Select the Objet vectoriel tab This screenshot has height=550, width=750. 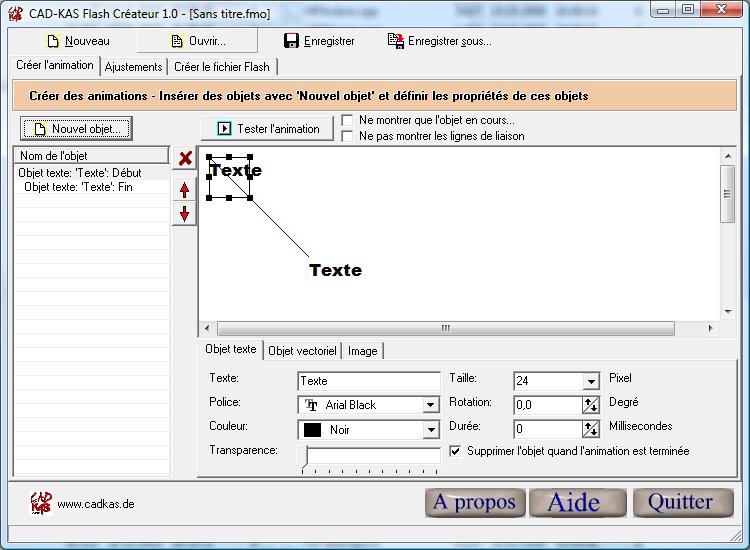(x=302, y=351)
